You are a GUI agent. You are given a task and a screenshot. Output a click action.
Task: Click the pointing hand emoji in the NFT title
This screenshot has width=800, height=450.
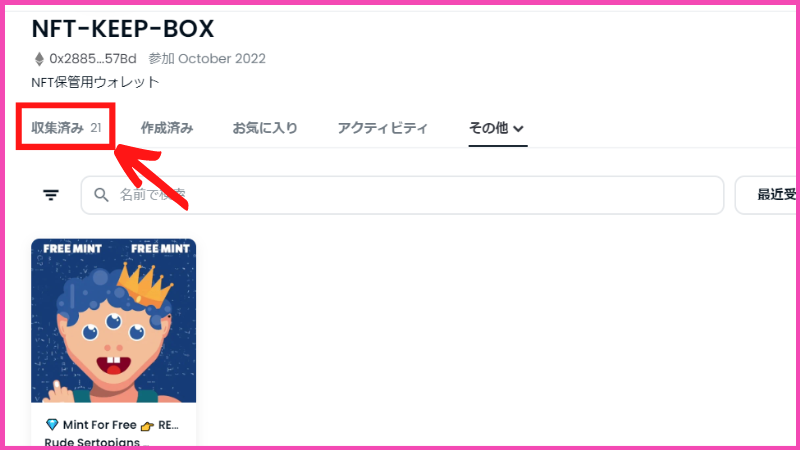pos(147,426)
